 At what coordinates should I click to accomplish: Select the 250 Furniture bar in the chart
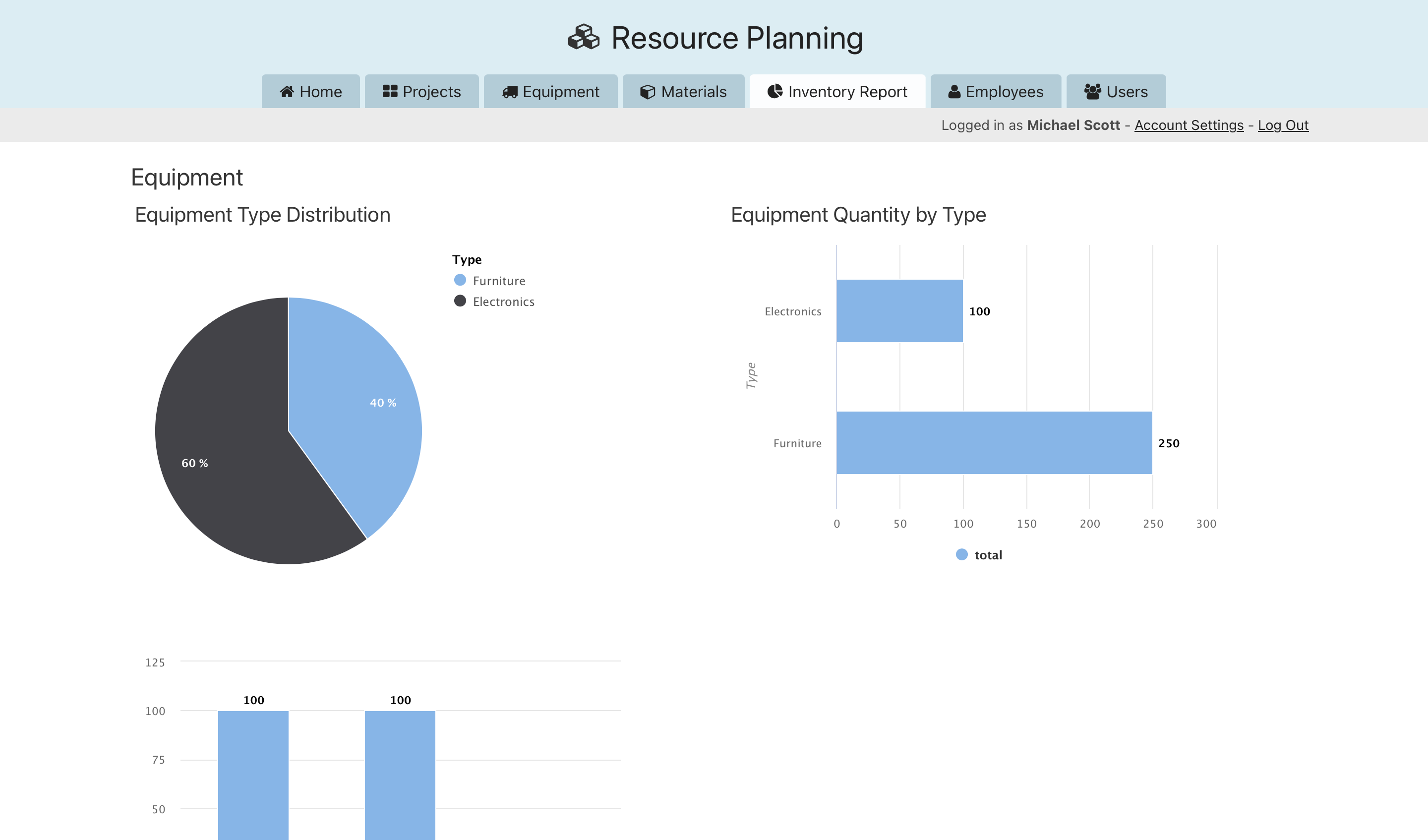point(992,443)
